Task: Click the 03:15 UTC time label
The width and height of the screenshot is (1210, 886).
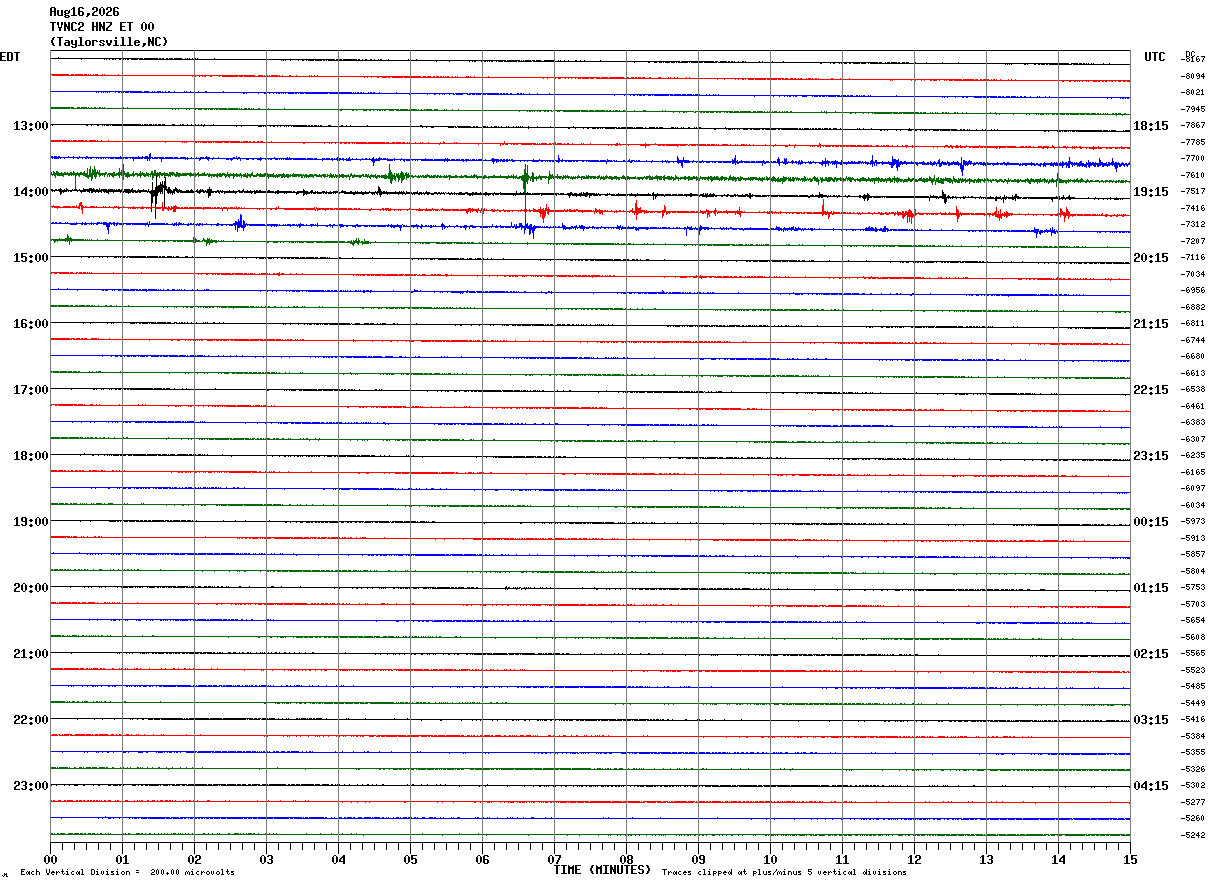Action: click(1151, 720)
